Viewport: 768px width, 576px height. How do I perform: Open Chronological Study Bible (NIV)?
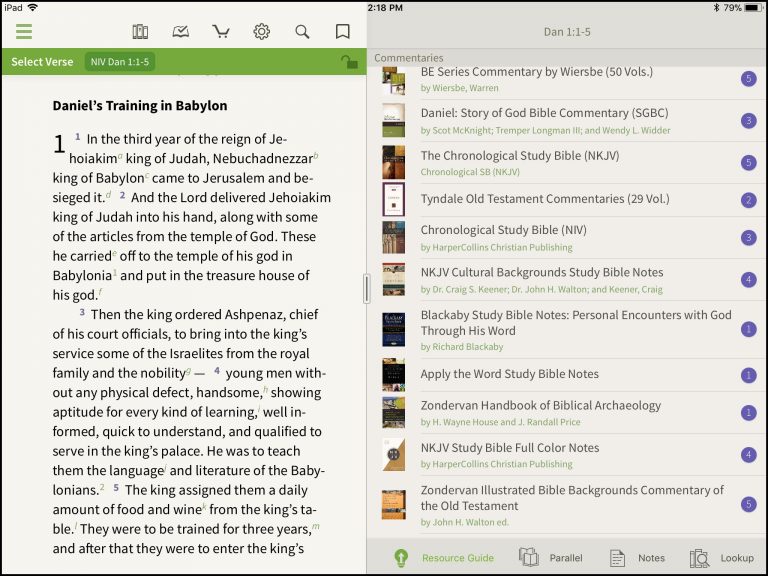pyautogui.click(x=567, y=238)
